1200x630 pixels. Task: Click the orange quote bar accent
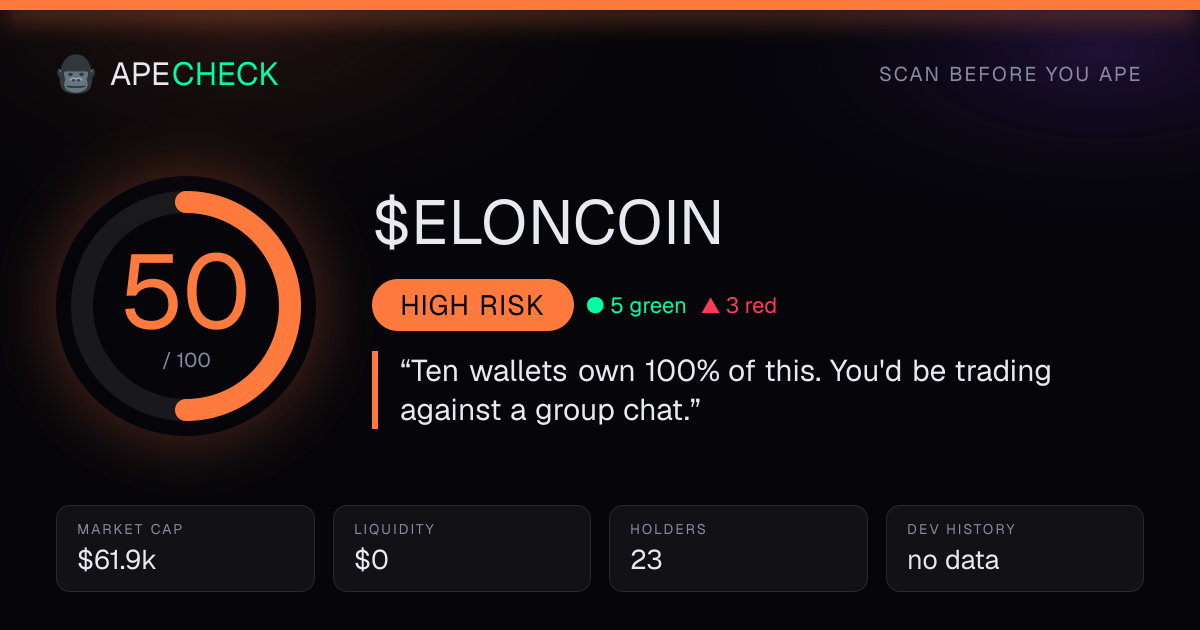pos(375,390)
